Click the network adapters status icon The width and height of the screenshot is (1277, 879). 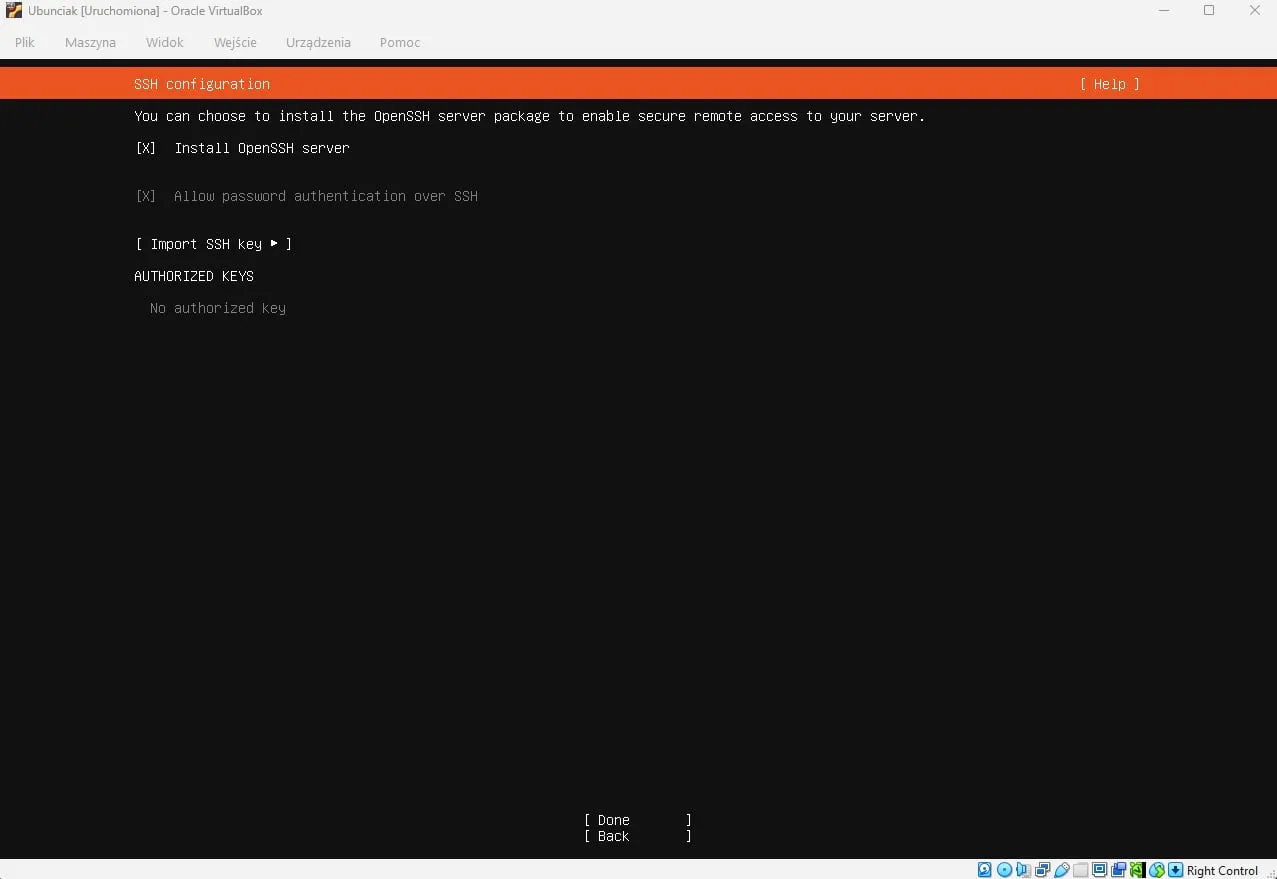(1042, 870)
